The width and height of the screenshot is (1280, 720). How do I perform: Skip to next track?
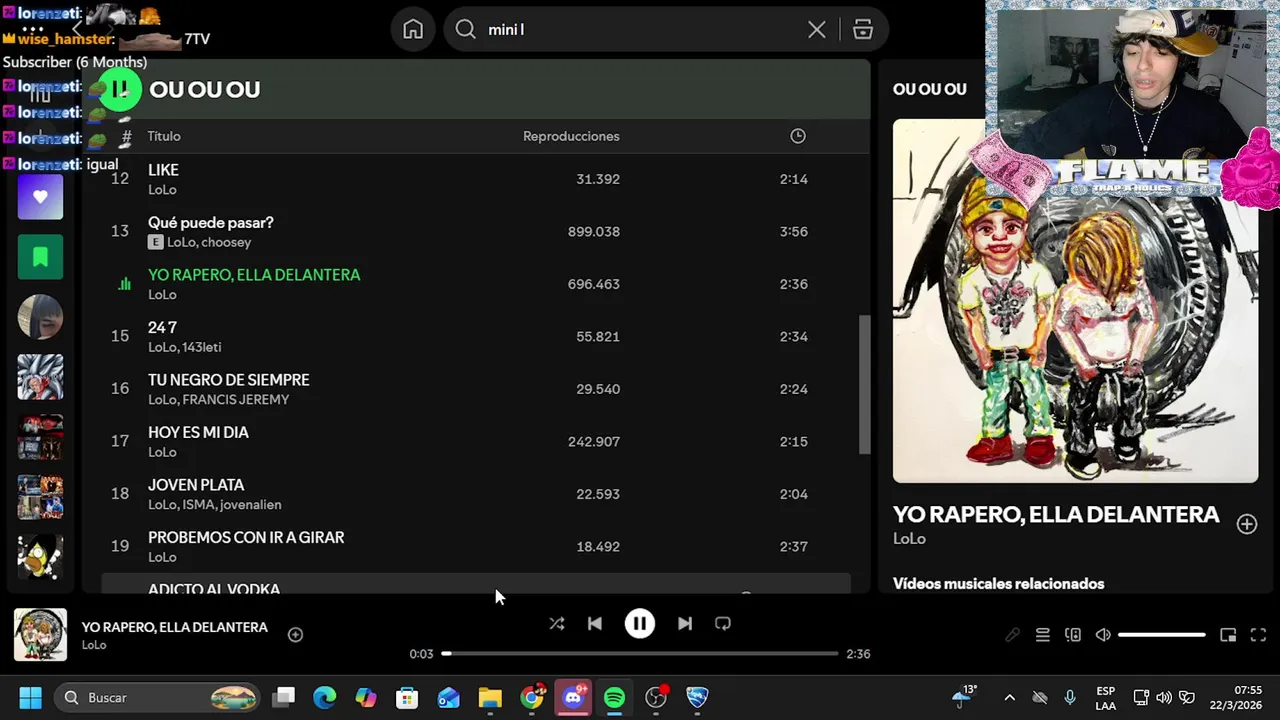(x=685, y=623)
